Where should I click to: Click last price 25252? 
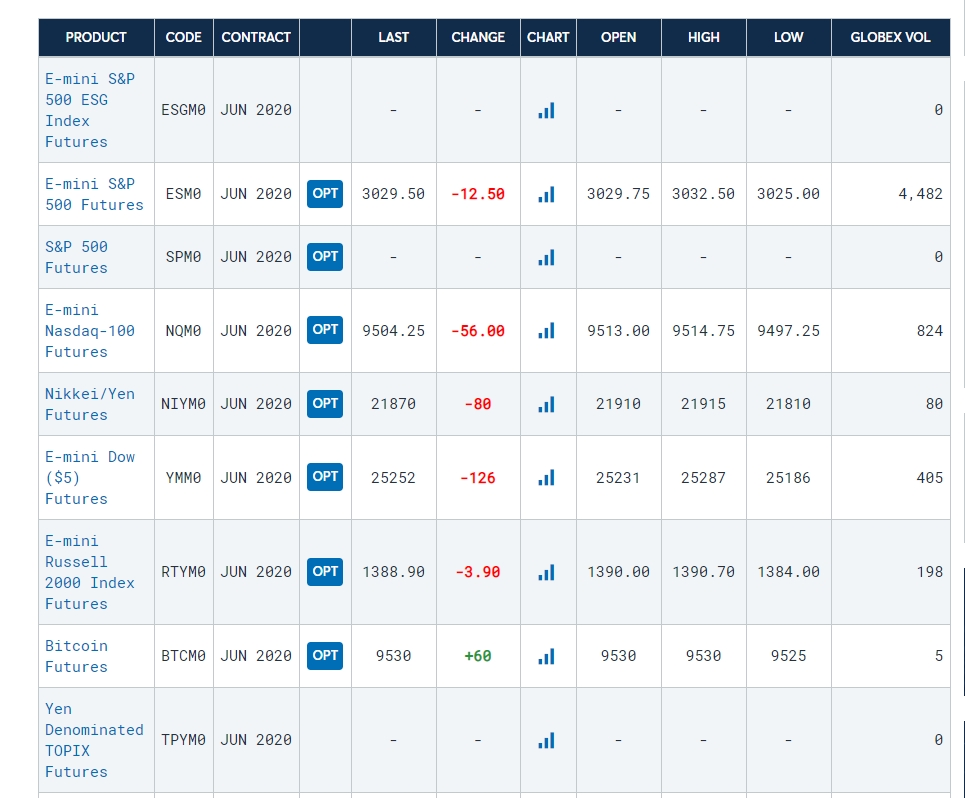pos(393,478)
